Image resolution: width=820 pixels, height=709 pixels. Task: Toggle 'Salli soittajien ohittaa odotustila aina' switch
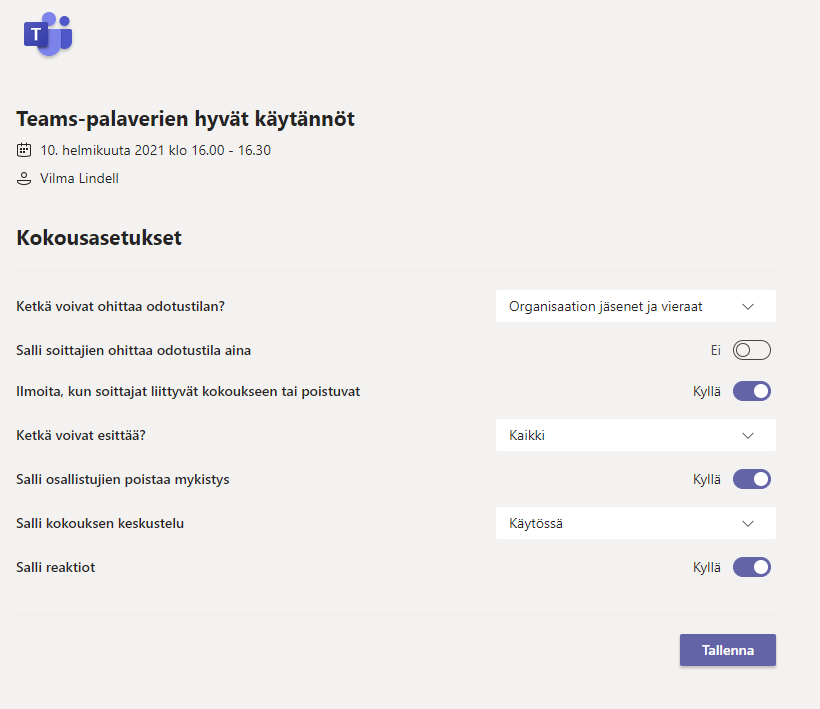[x=751, y=350]
